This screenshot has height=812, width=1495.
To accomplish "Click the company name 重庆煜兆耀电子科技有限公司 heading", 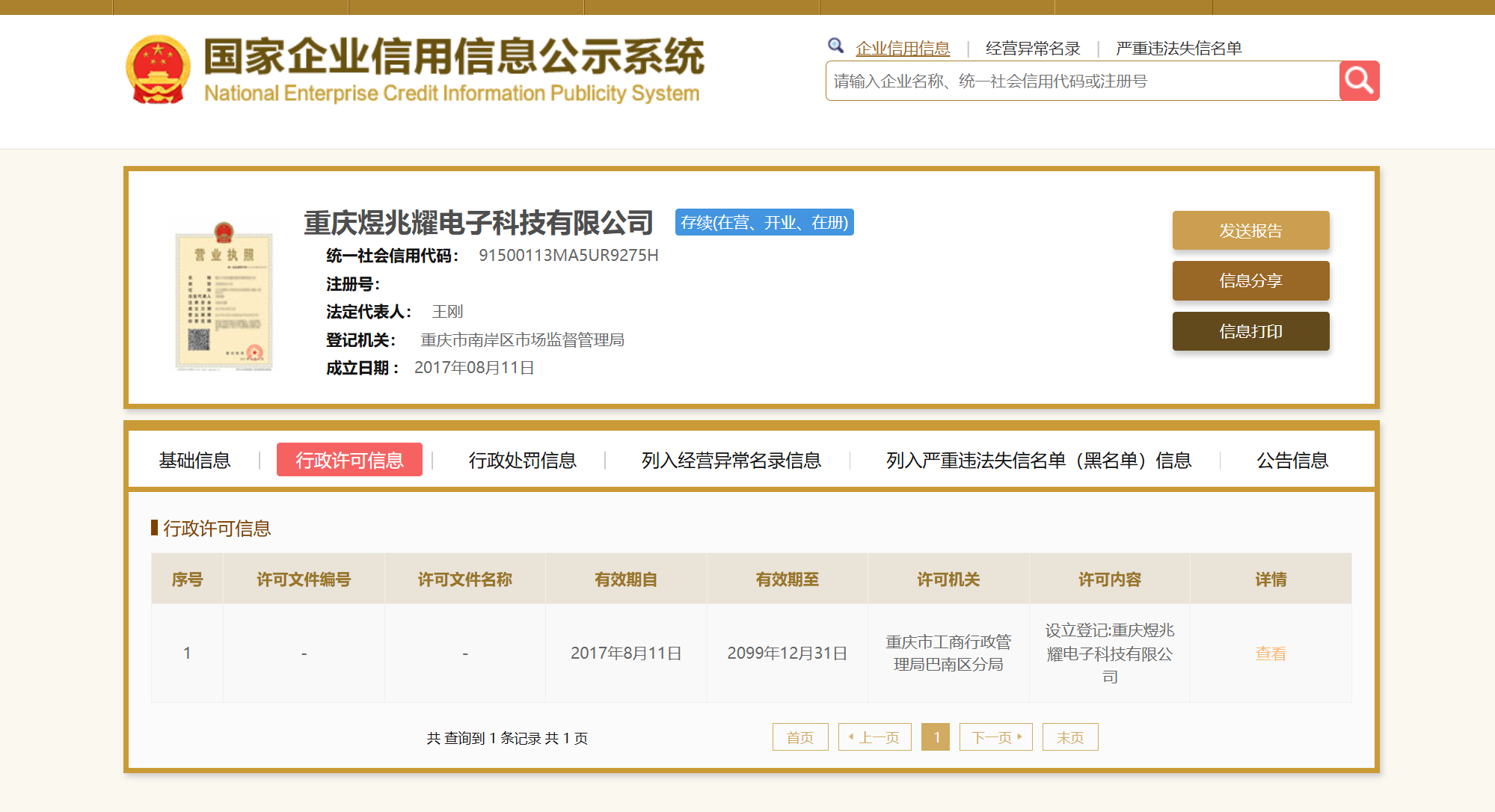I will (479, 223).
